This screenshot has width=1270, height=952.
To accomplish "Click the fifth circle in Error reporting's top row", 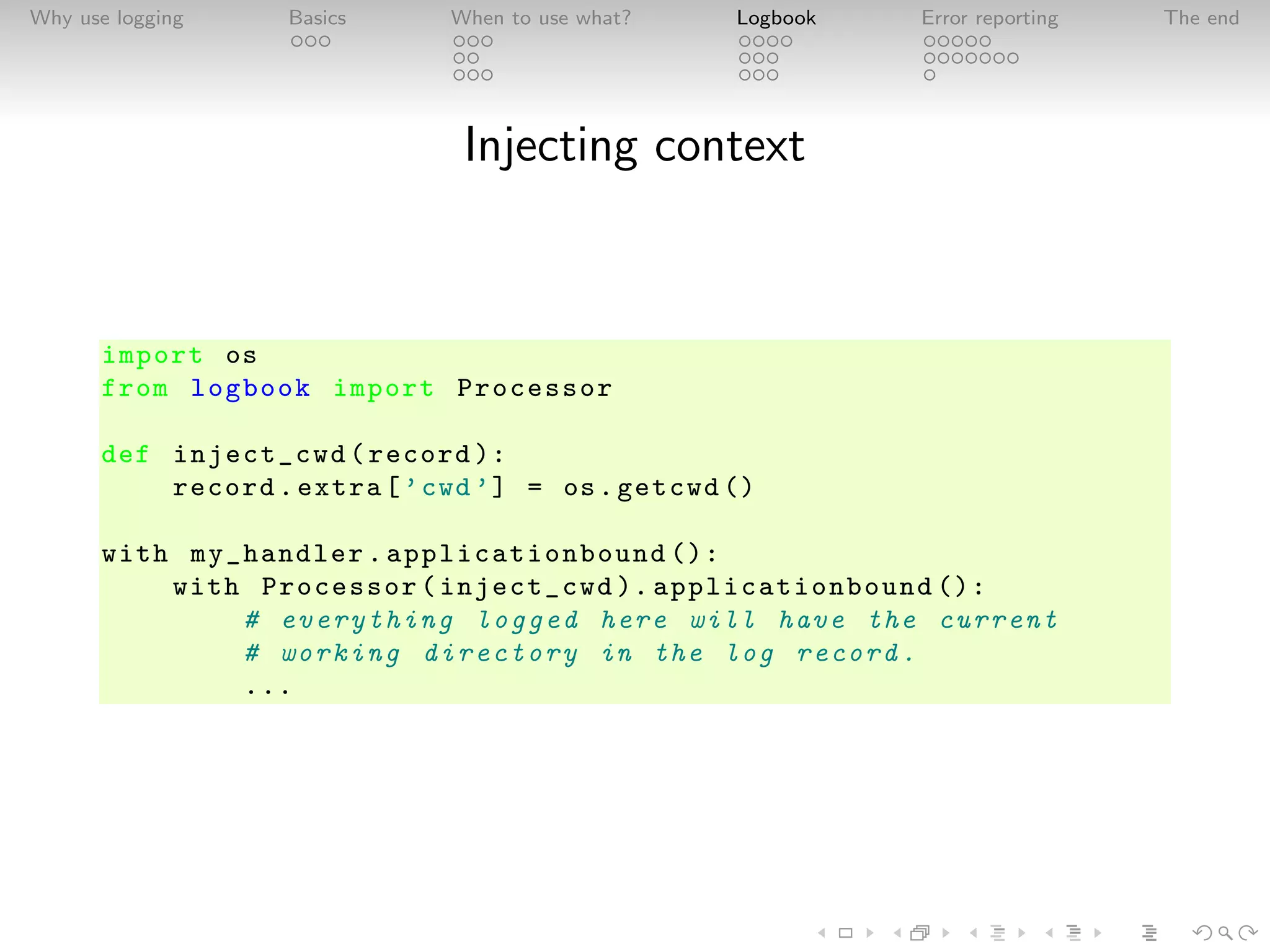I will 985,42.
